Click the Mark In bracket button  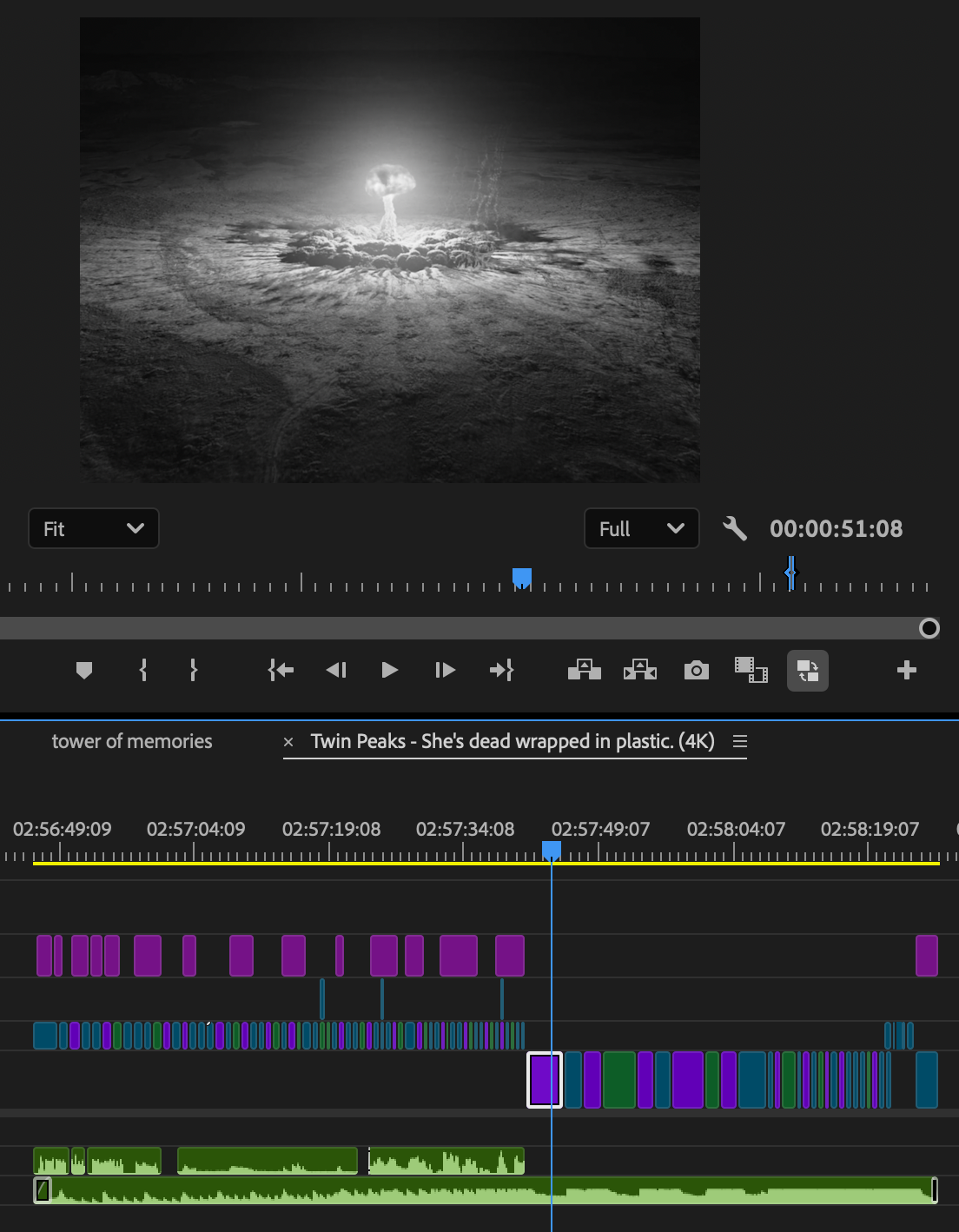pos(143,670)
